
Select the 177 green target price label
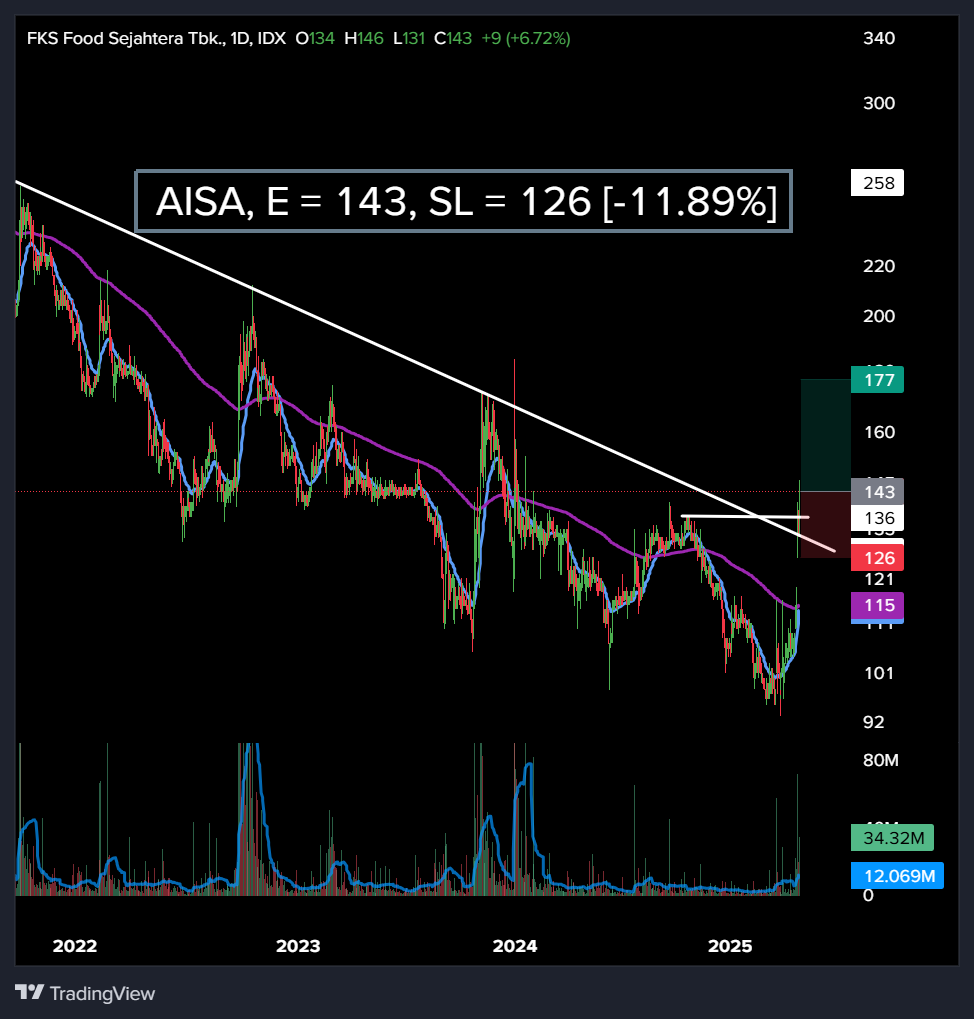tap(877, 380)
